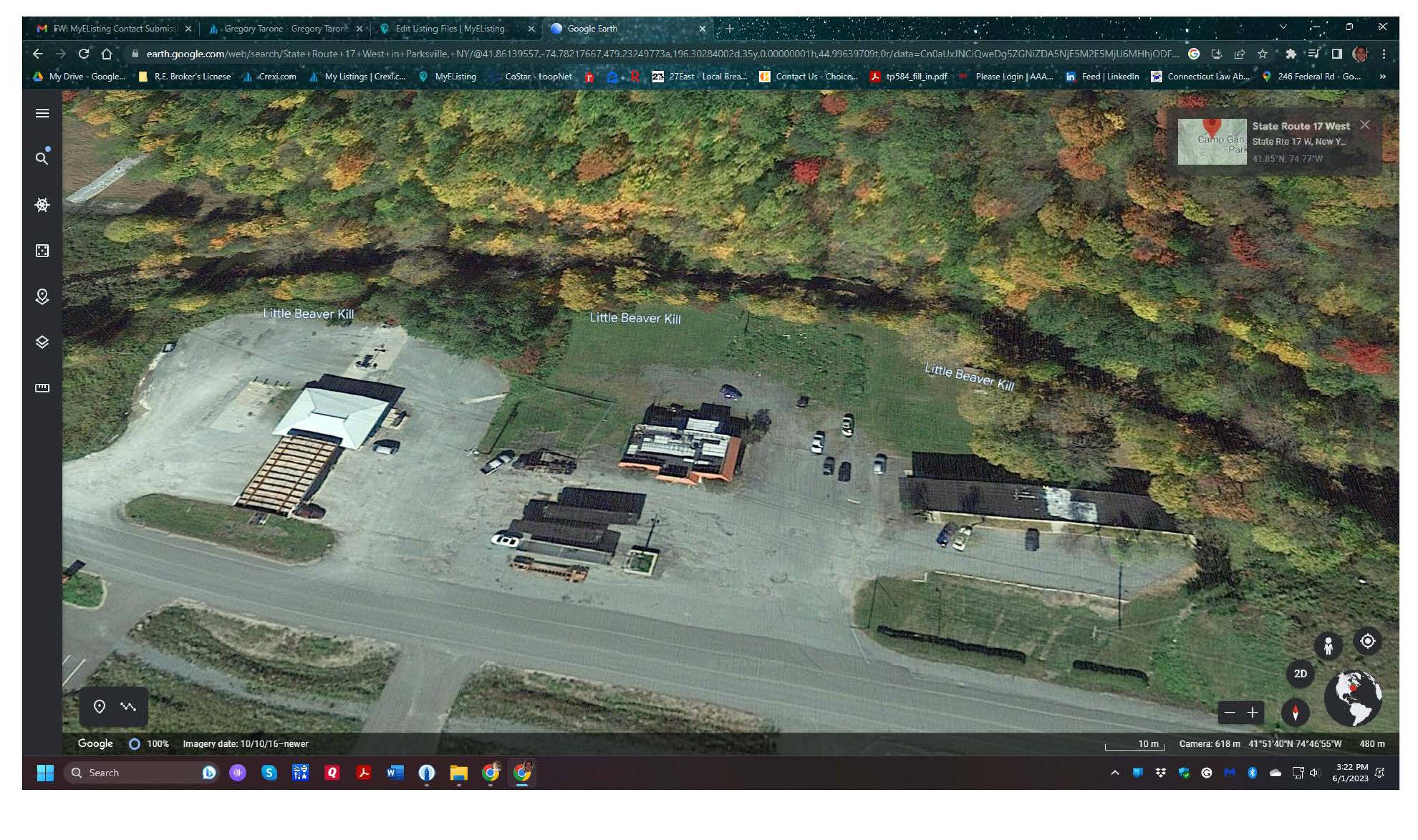Open the Map Style layers icon
Image resolution: width=1418 pixels, height=840 pixels.
[x=42, y=342]
